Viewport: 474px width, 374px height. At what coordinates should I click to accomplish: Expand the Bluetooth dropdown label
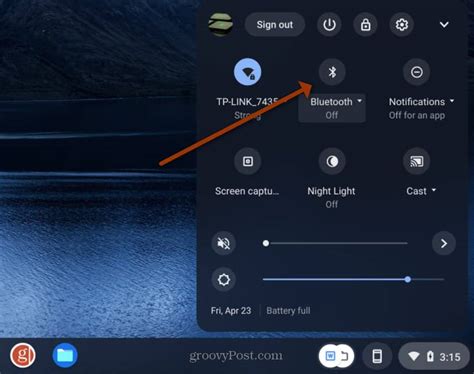[332, 108]
